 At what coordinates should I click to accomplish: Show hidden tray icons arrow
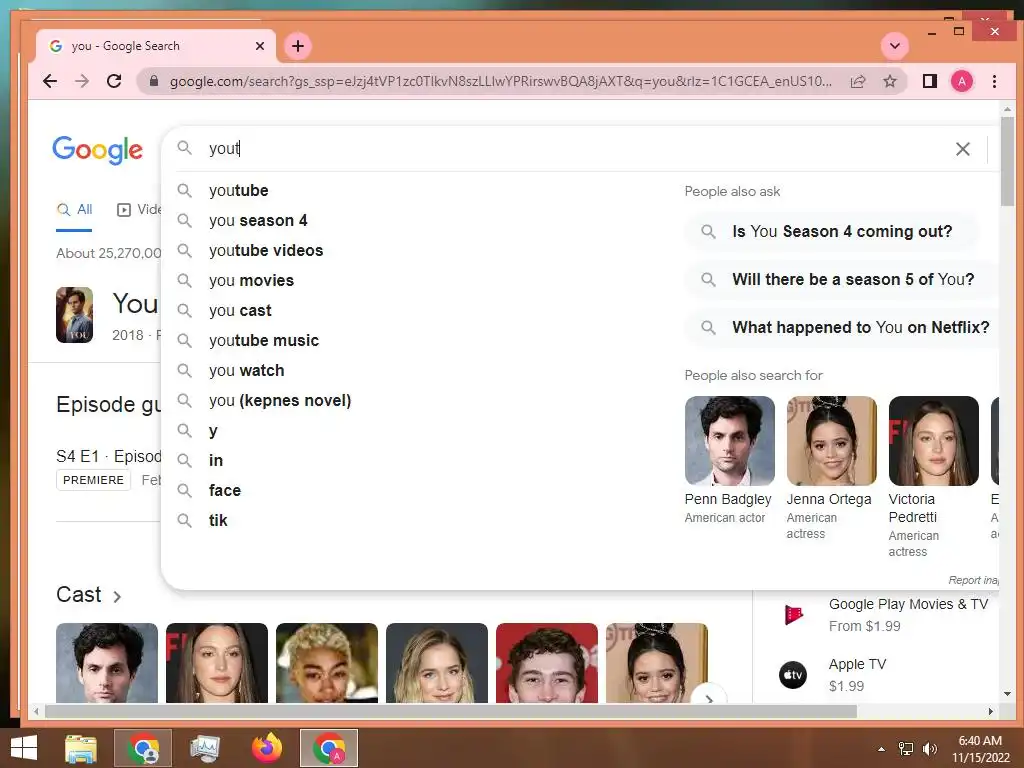[x=882, y=749]
